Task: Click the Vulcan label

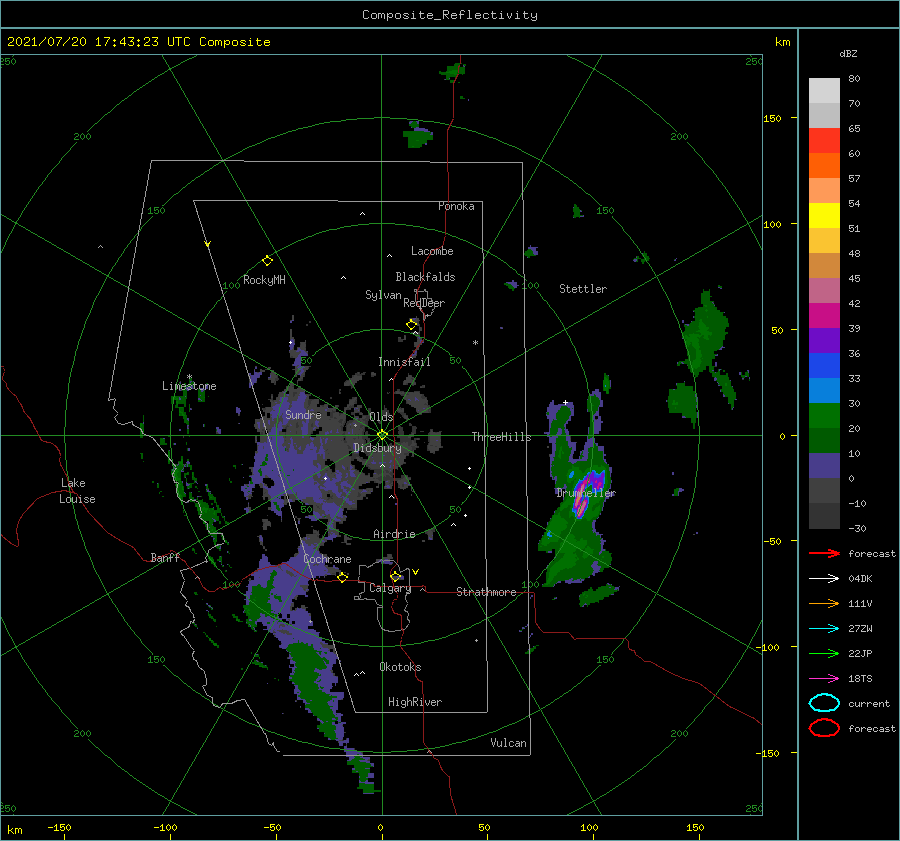Action: point(509,743)
